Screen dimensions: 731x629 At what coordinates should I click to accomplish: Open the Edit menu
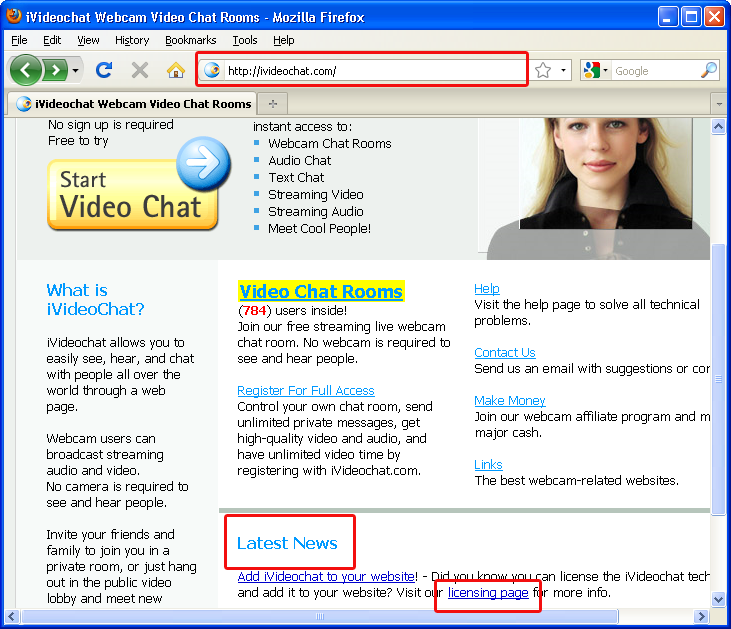(x=52, y=40)
